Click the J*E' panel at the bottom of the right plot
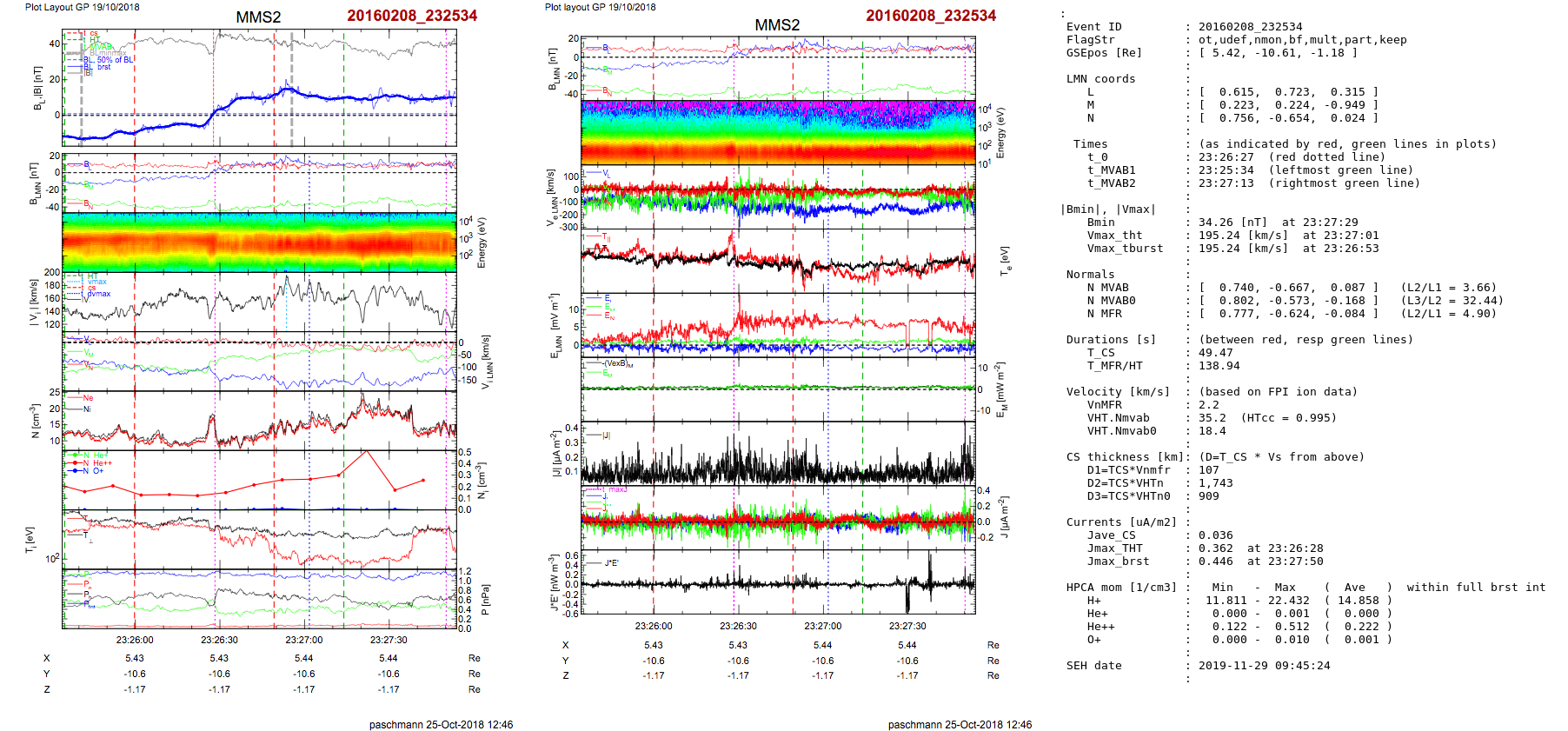 coord(778,582)
